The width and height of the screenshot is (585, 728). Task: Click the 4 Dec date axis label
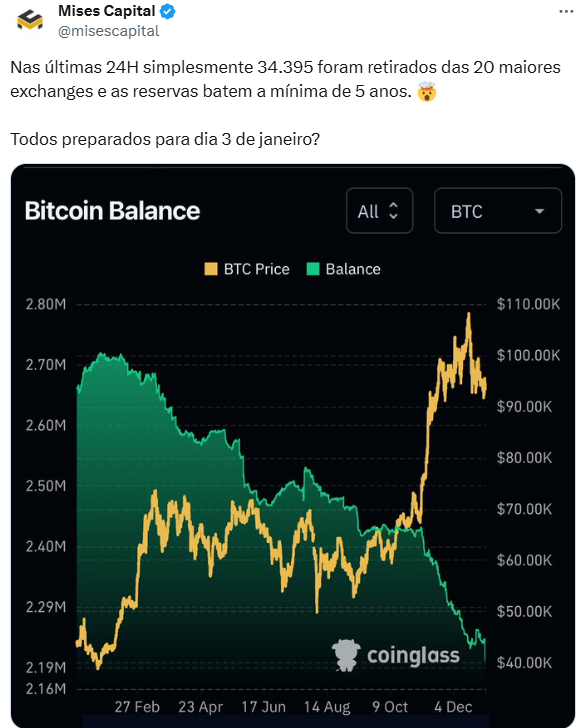coord(453,707)
